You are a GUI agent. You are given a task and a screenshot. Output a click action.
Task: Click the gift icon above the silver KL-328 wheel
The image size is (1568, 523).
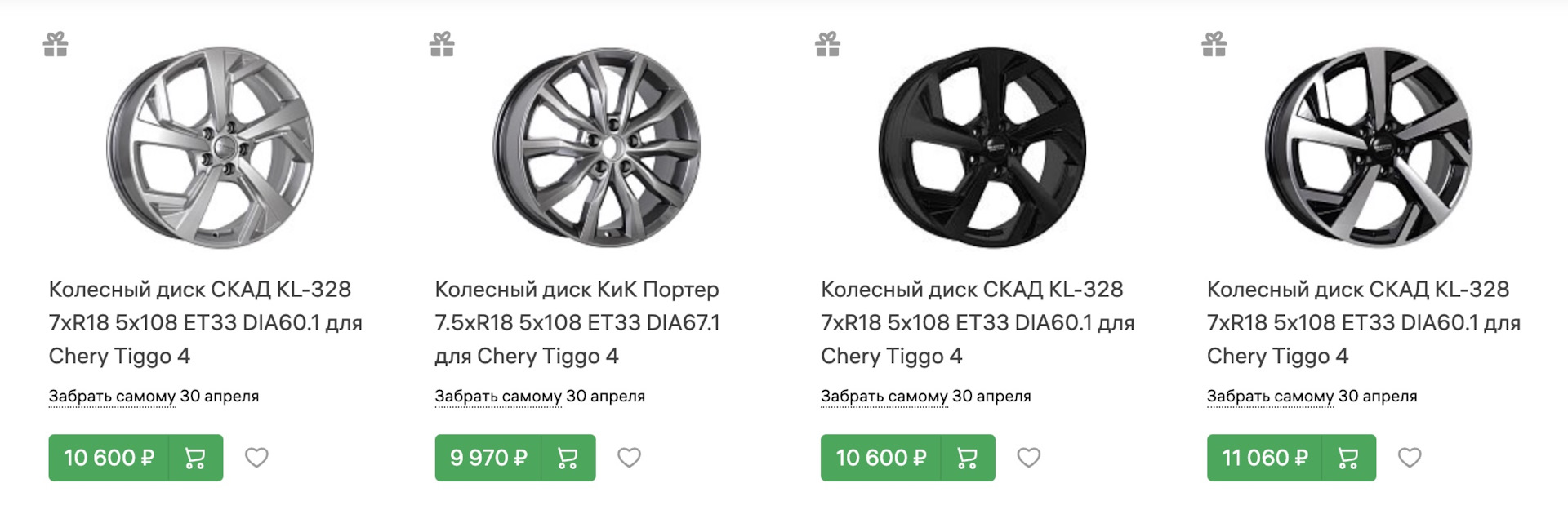[56, 44]
